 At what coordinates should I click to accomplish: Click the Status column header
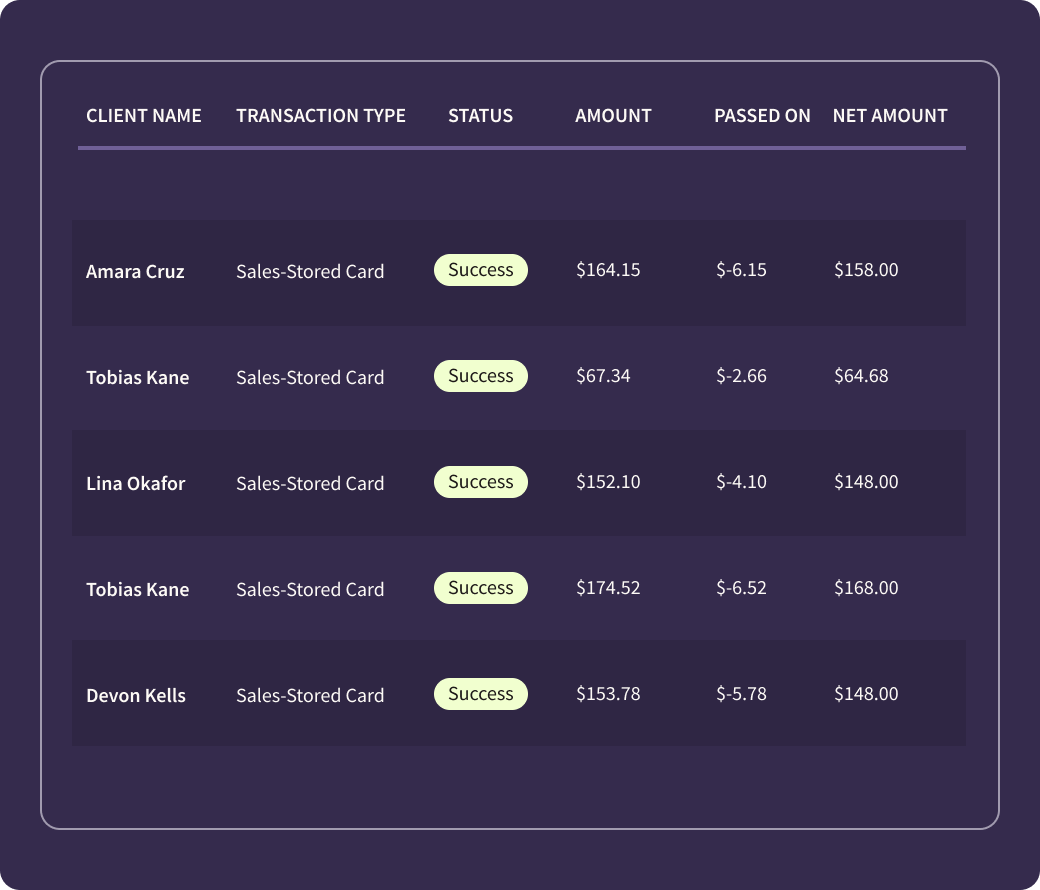point(480,116)
